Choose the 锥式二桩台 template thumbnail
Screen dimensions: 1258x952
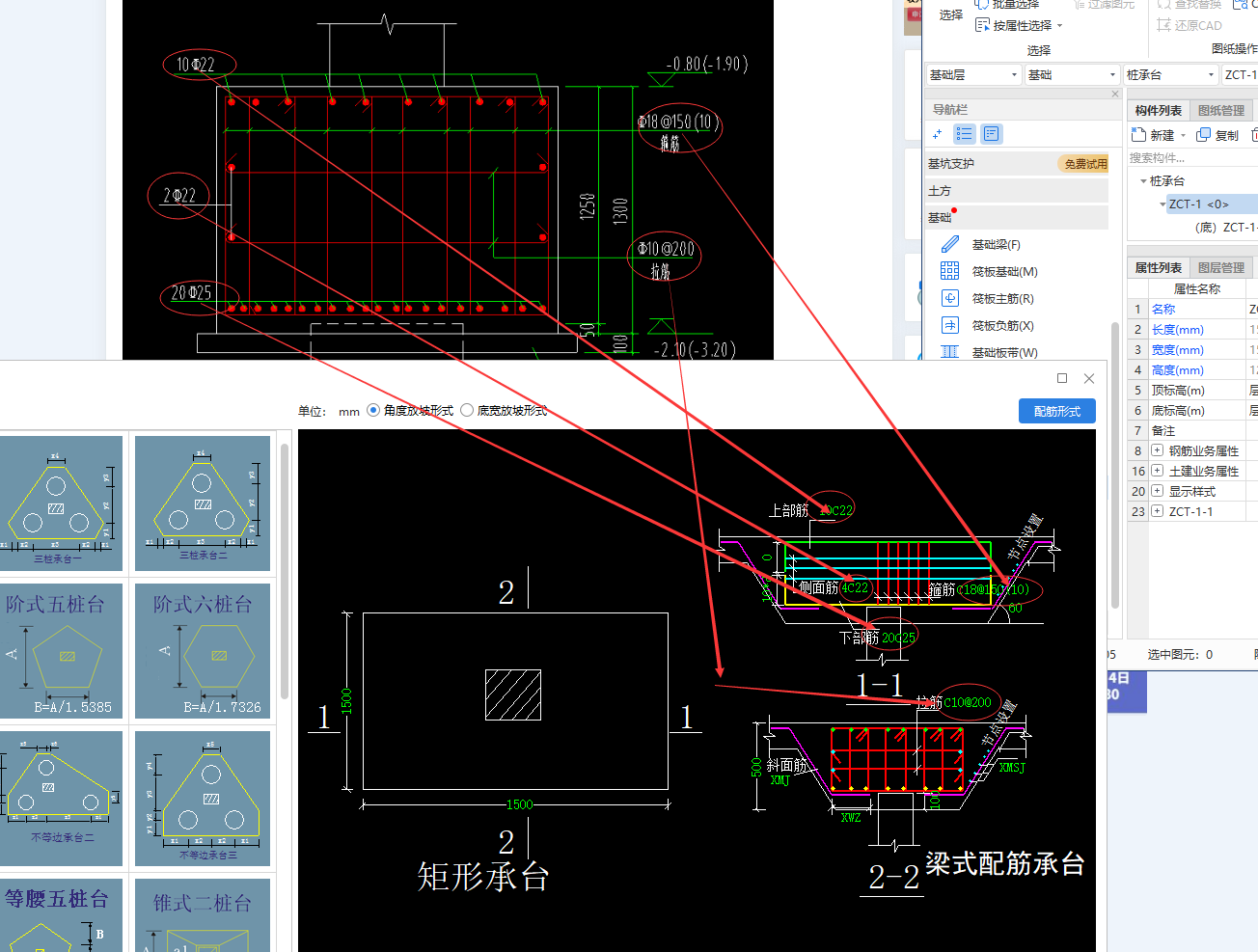tap(203, 915)
